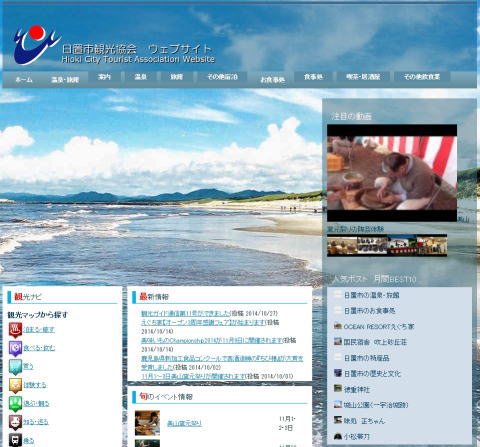The height and width of the screenshot is (447, 480).
Task: Select the 食事処 menu tab
Action: (313, 77)
